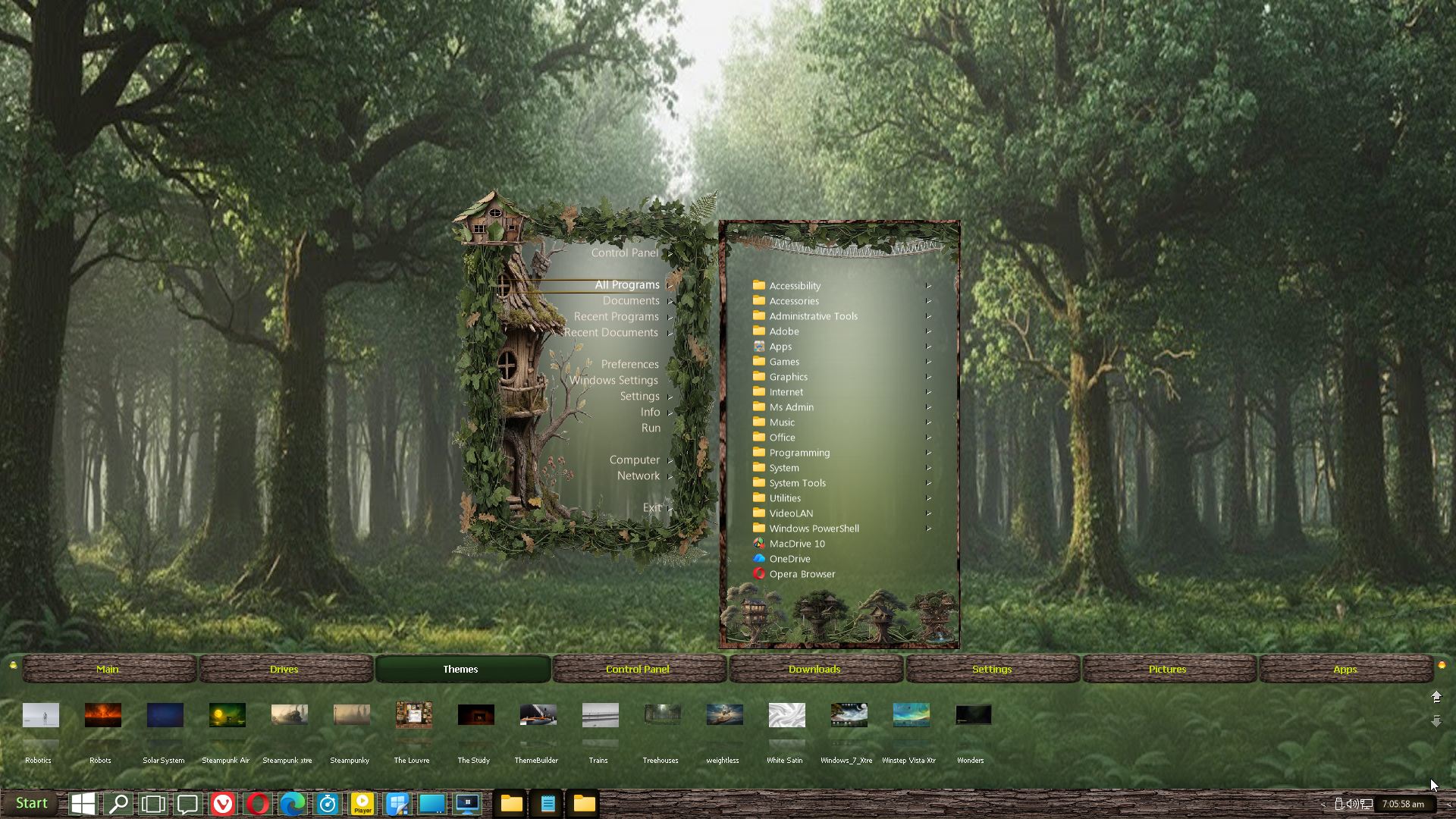1456x819 pixels.
Task: Expand the Graphics folder submenu
Action: 788,377
